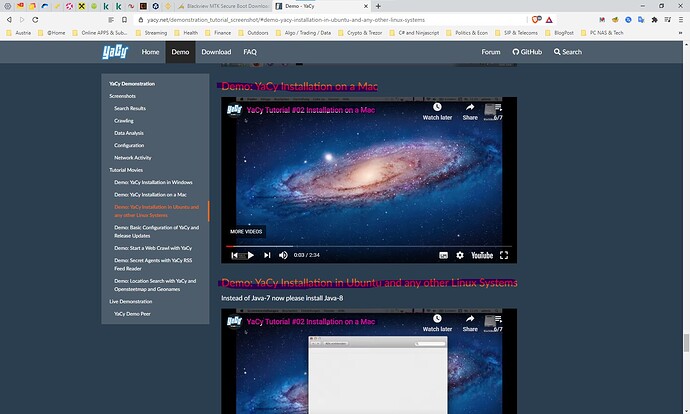This screenshot has width=690, height=414.
Task: Open the FAQ nav item
Action: tap(250, 52)
